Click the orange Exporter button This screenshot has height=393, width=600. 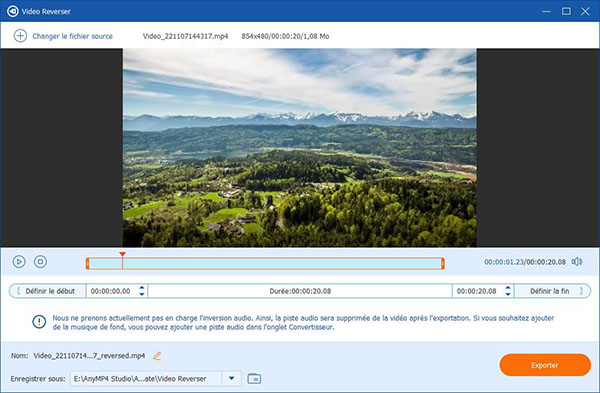(x=545, y=365)
